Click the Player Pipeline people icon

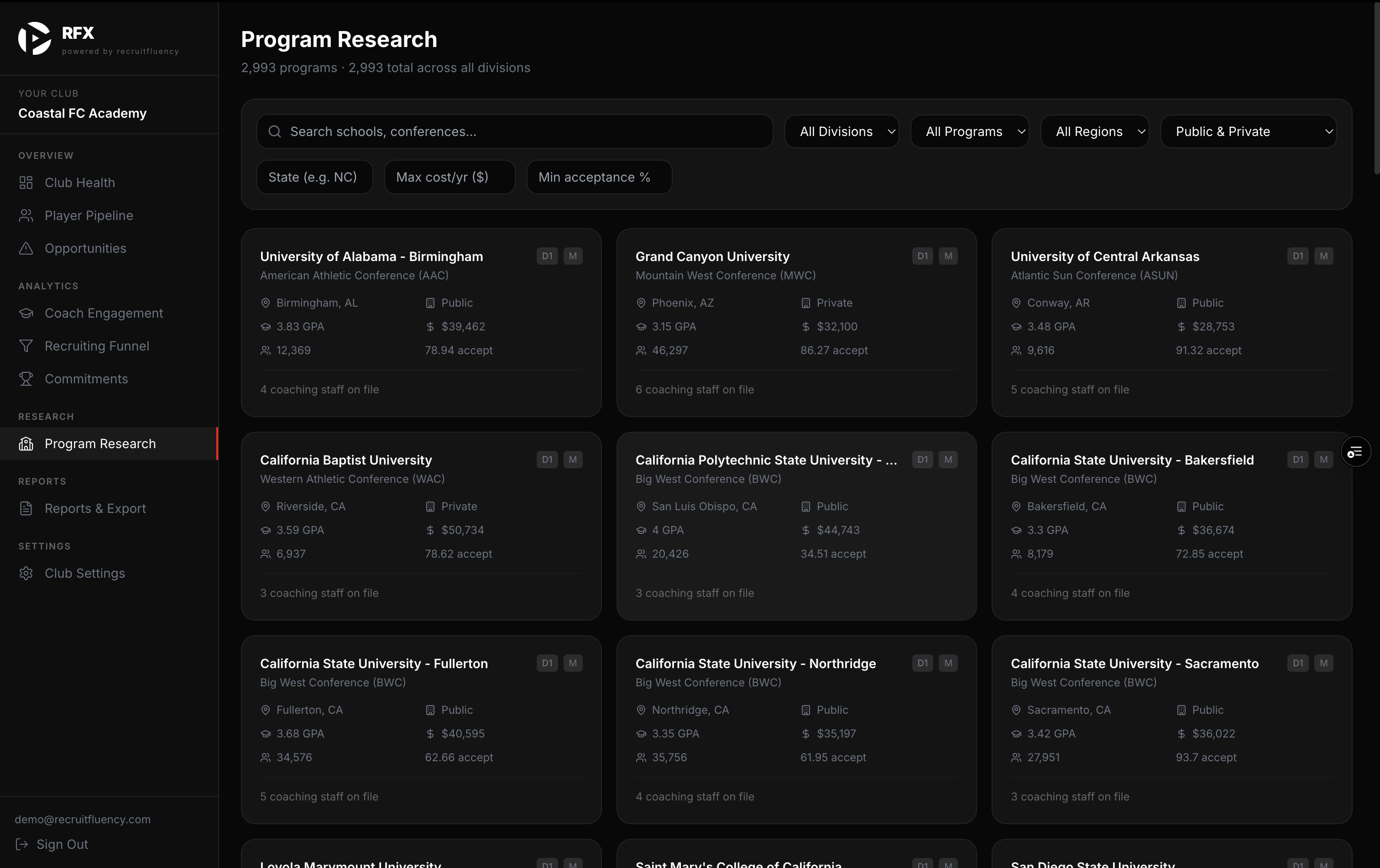(26, 215)
